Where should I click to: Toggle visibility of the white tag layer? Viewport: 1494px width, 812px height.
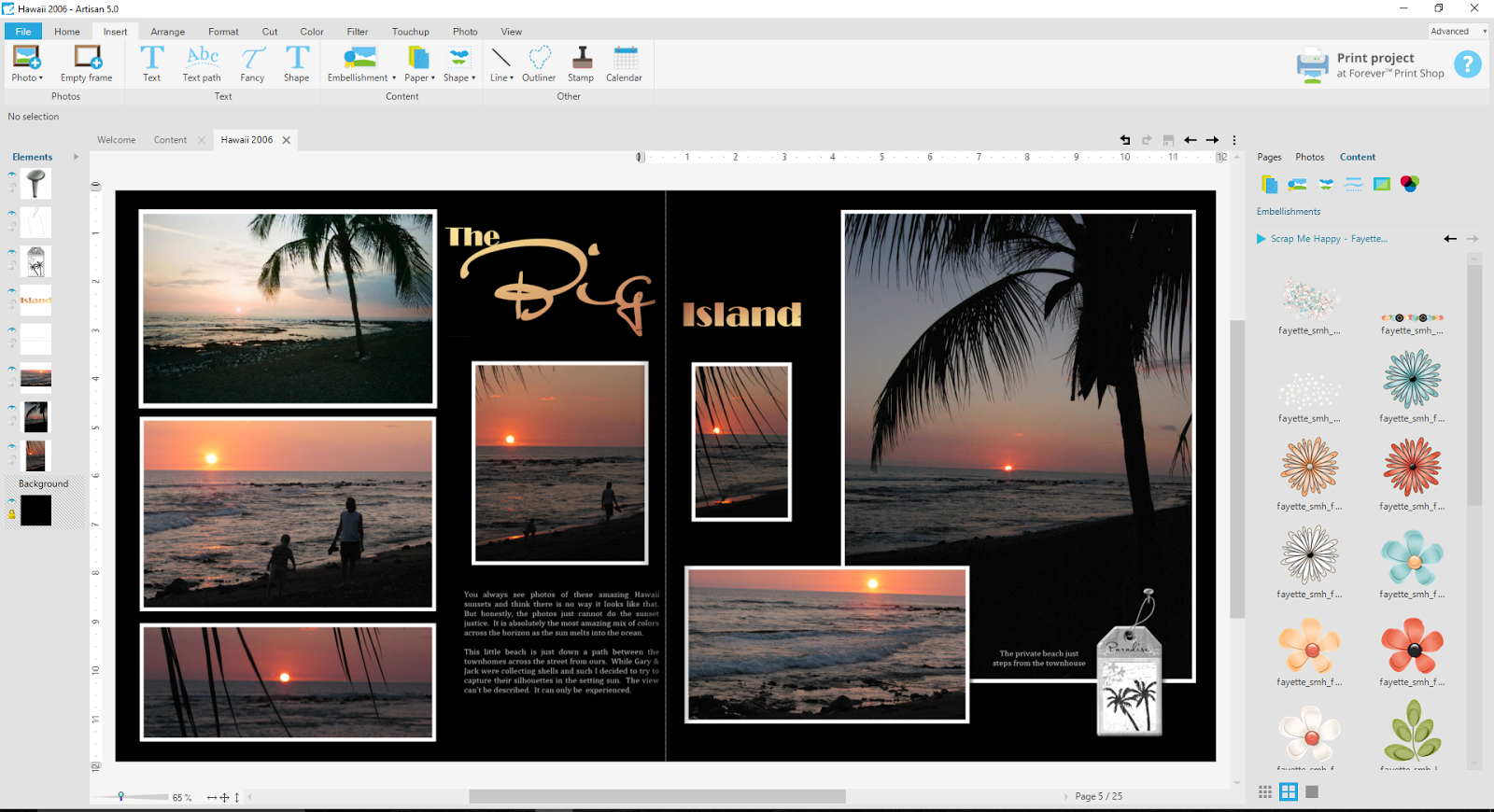click(12, 214)
